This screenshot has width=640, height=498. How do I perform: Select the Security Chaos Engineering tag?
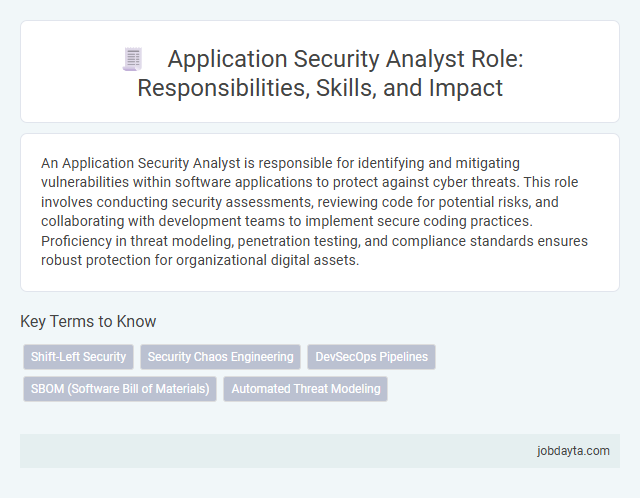[220, 357]
